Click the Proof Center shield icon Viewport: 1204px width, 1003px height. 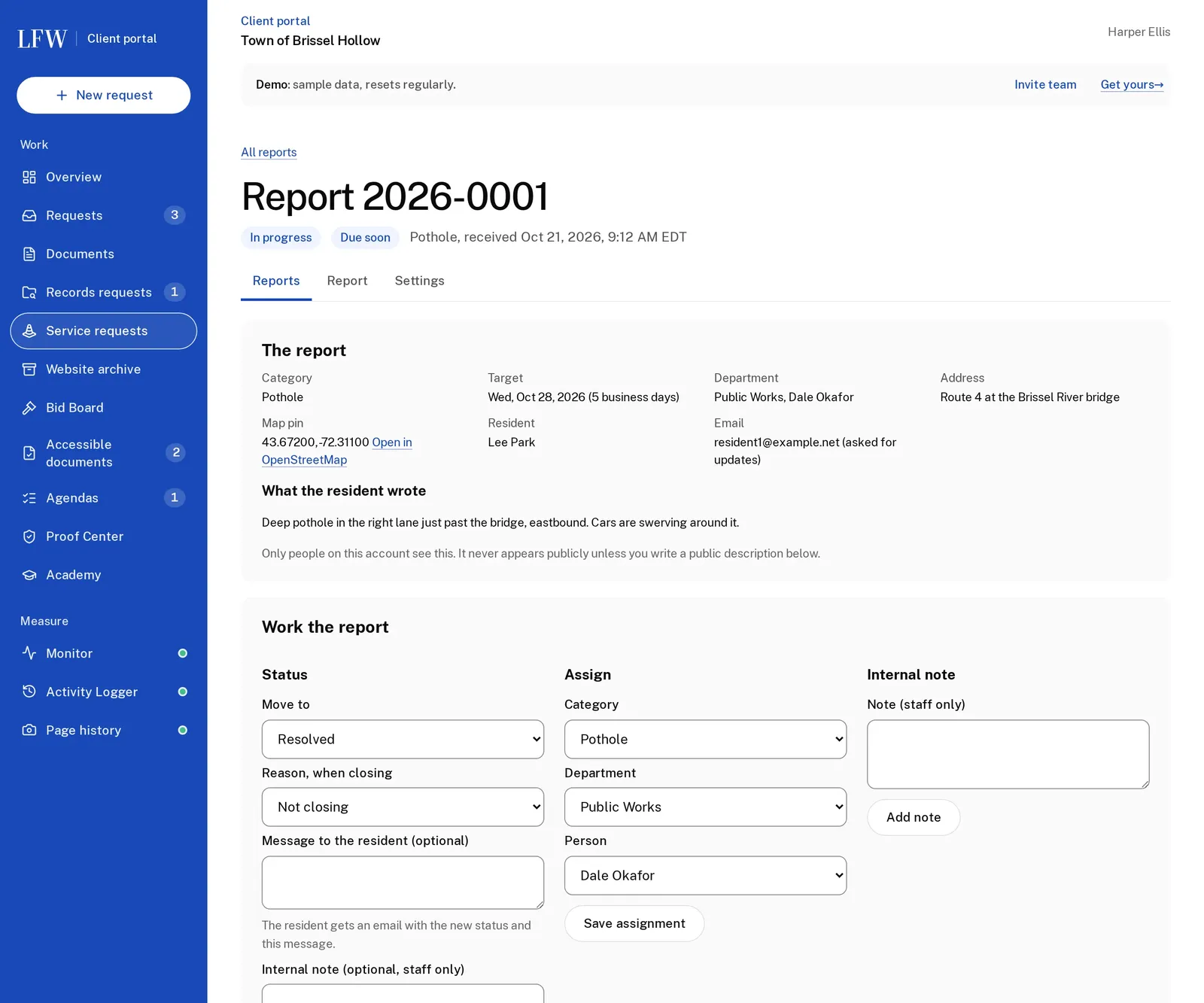(x=29, y=536)
